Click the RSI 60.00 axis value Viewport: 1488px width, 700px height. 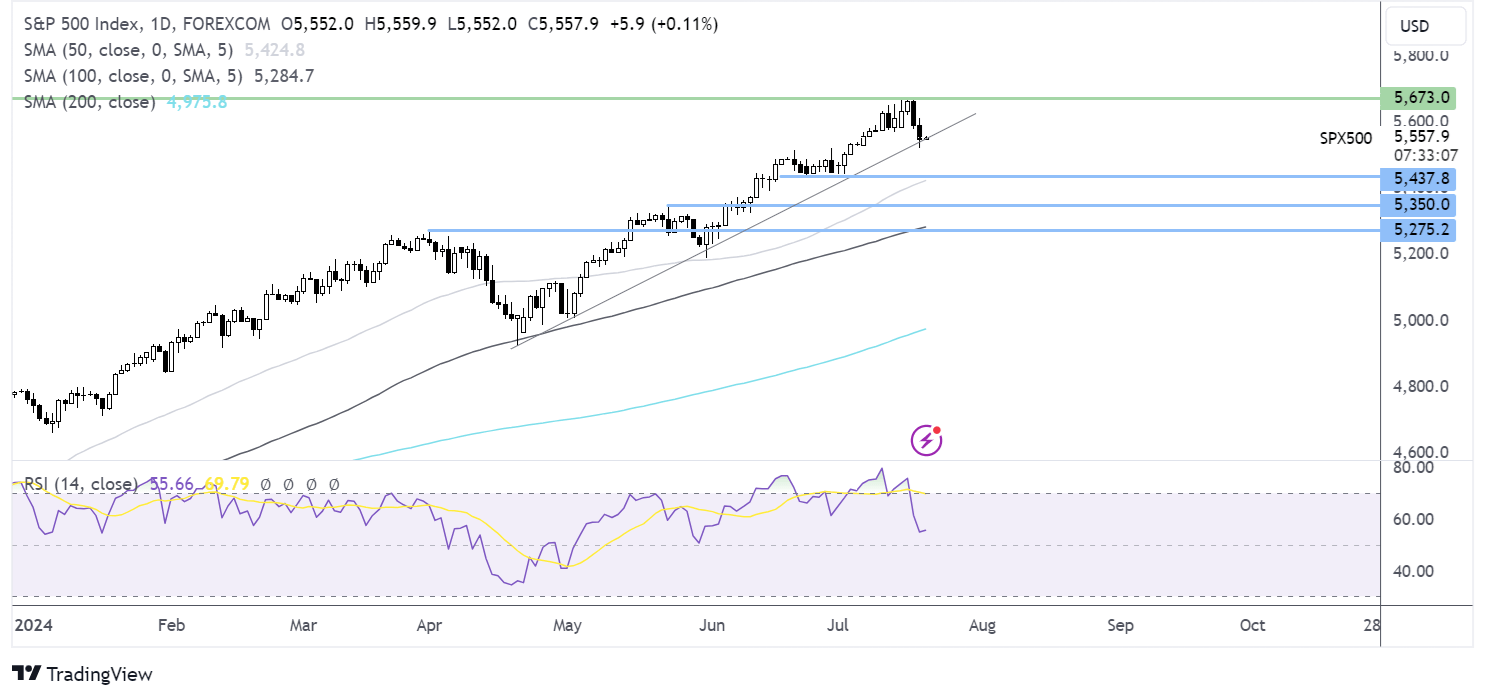[x=1412, y=519]
